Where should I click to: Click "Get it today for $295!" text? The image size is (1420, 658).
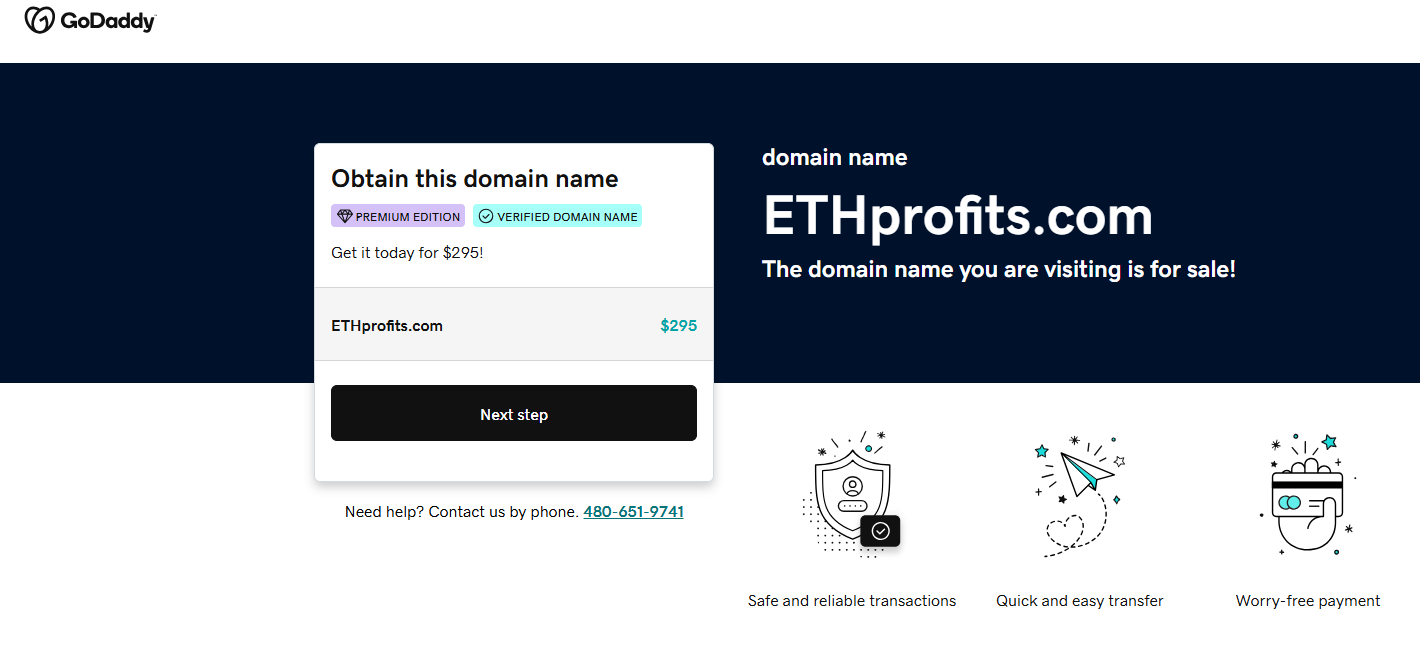[x=407, y=253]
